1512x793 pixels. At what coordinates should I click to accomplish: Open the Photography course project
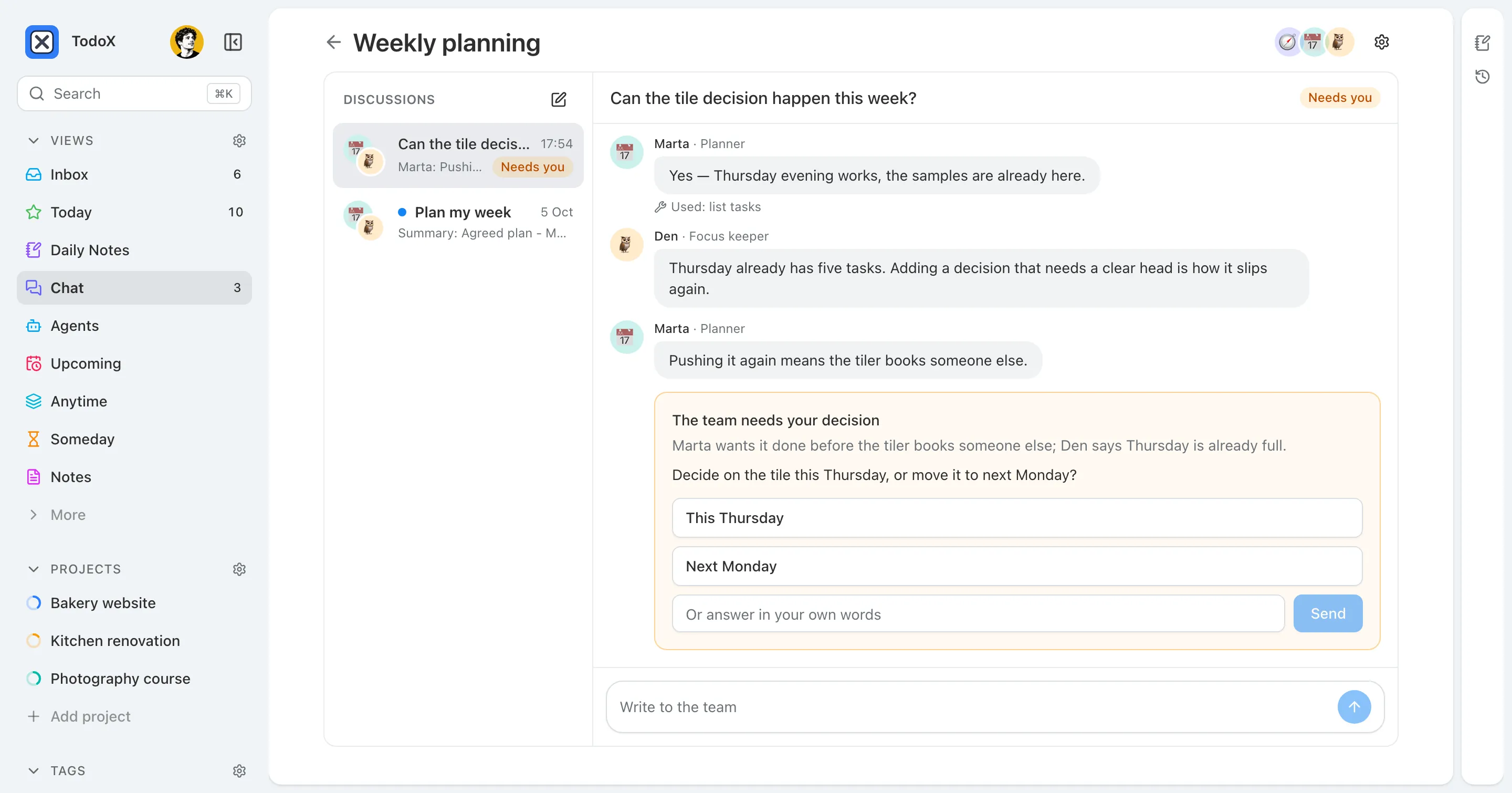[134, 679]
